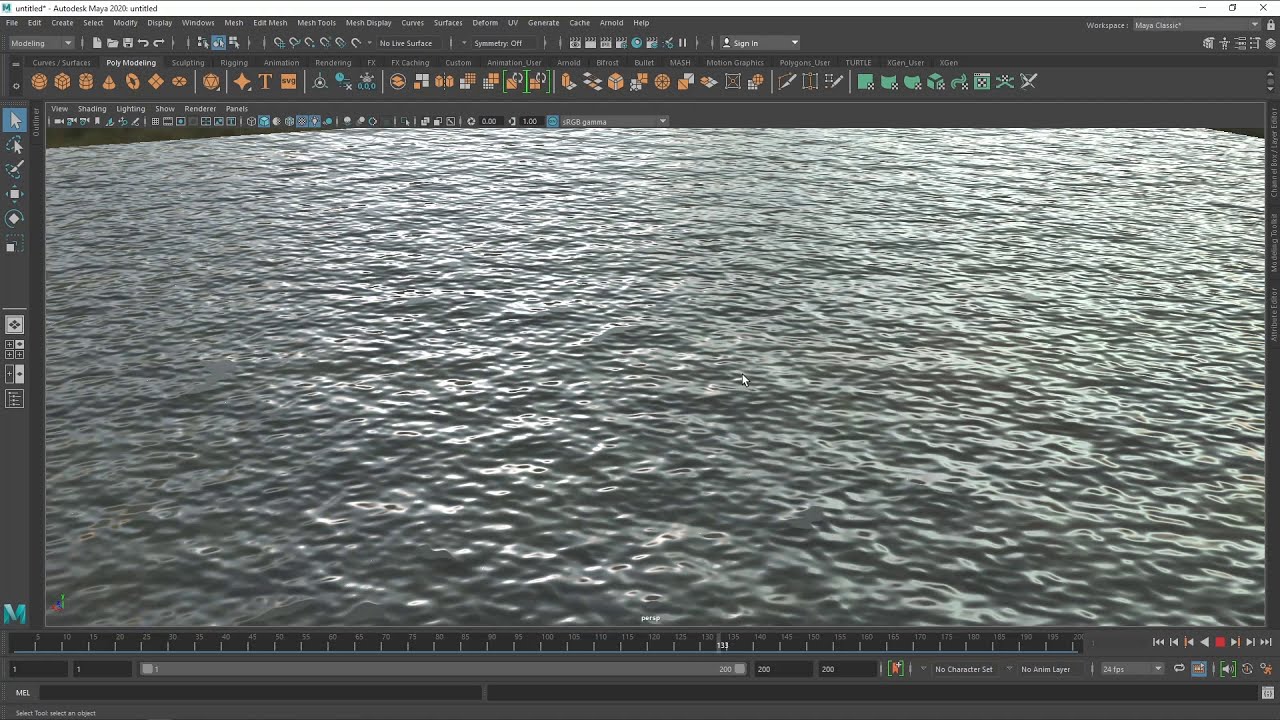Open the Script Editor icon
The image size is (1280, 720).
coord(1267,693)
